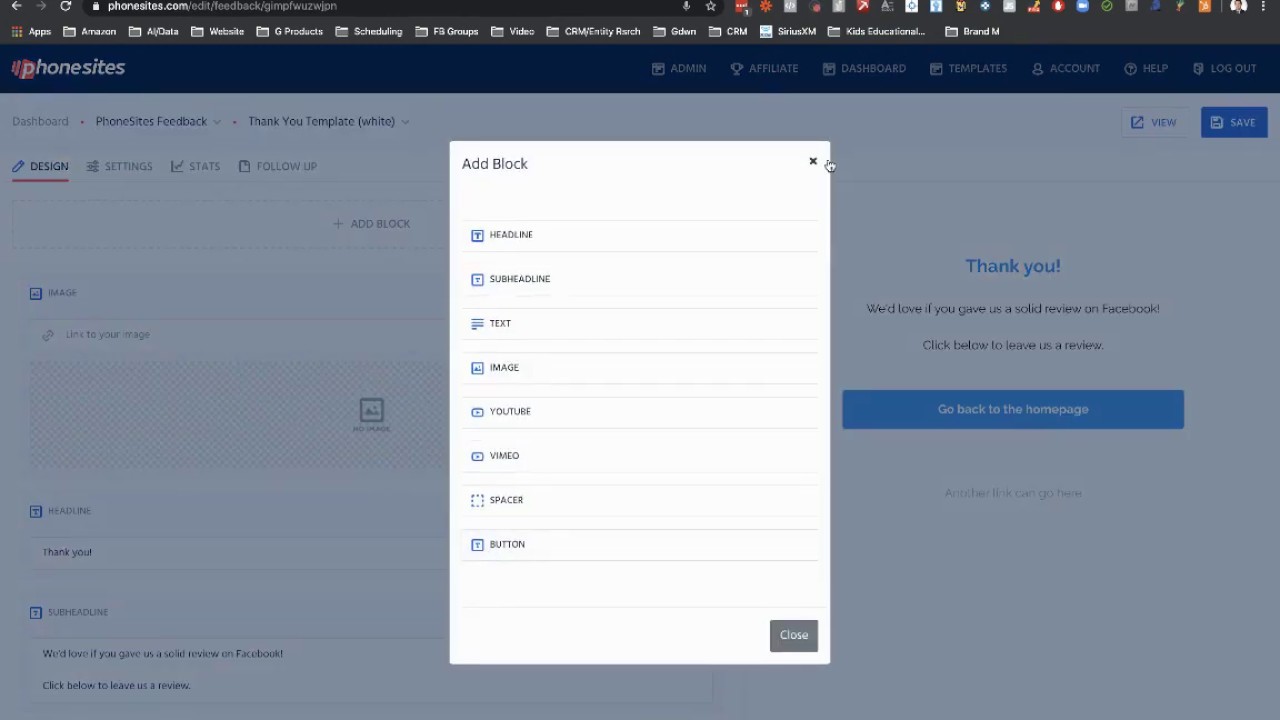Viewport: 1280px width, 720px height.
Task: Open the CRM bookmarks folder
Action: click(728, 31)
